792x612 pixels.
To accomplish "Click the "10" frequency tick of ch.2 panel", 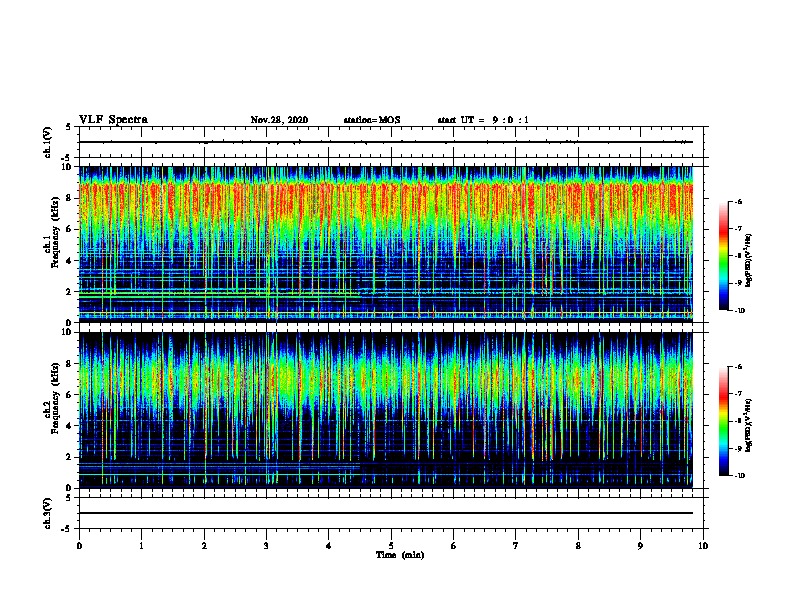I will coord(68,332).
